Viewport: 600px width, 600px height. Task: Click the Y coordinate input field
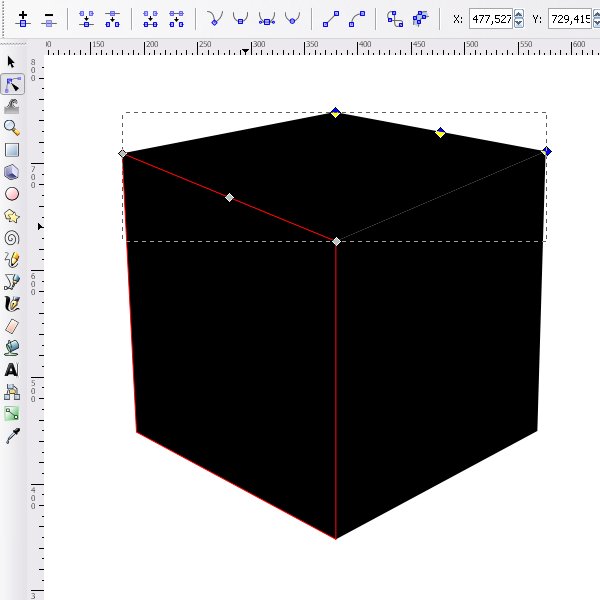point(570,19)
